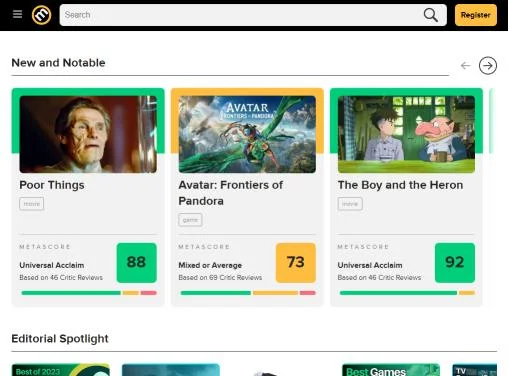Open Poor Things poster image
The image size is (508, 376).
(88, 134)
